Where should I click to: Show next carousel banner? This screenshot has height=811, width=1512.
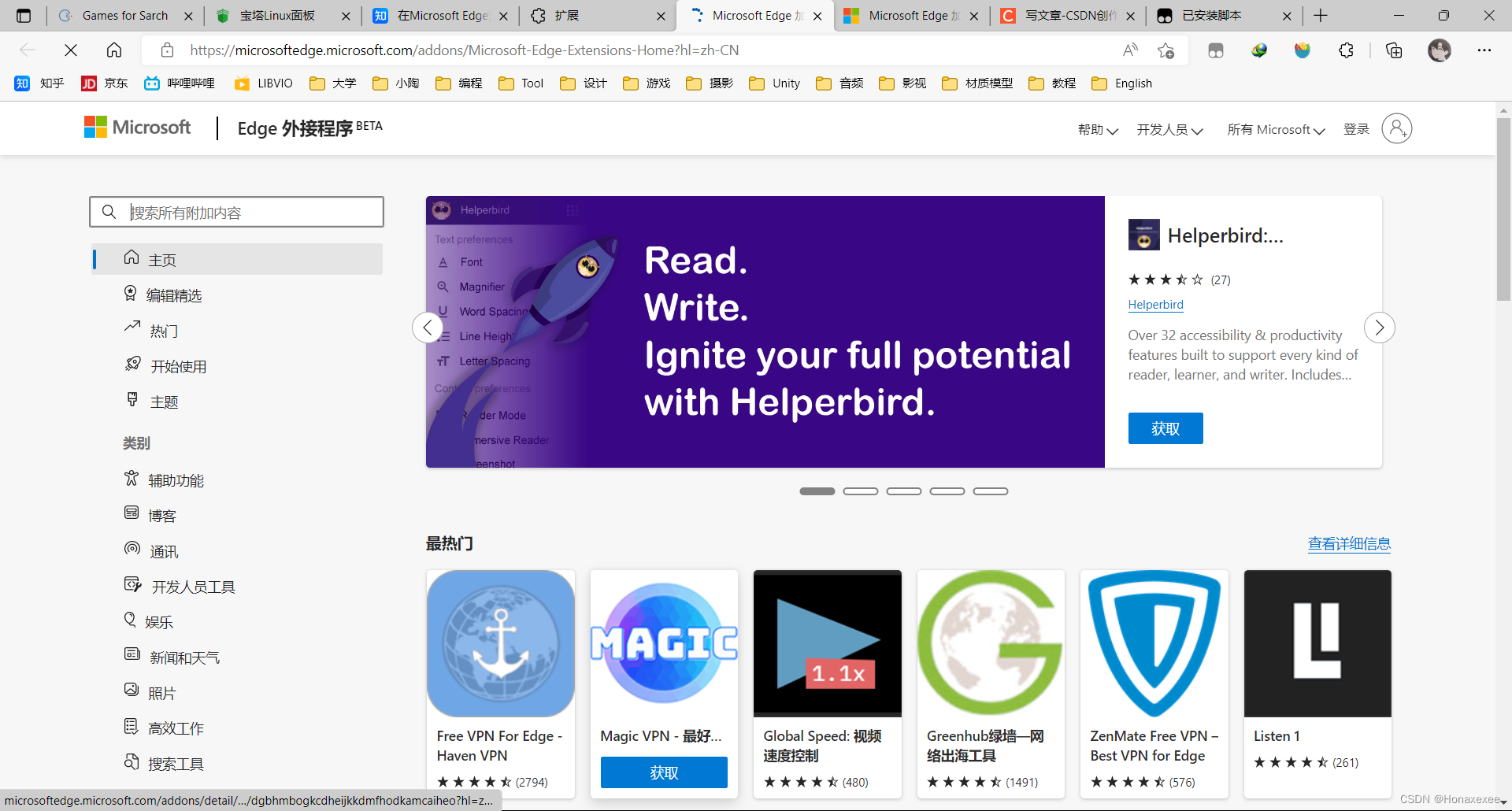click(1380, 328)
